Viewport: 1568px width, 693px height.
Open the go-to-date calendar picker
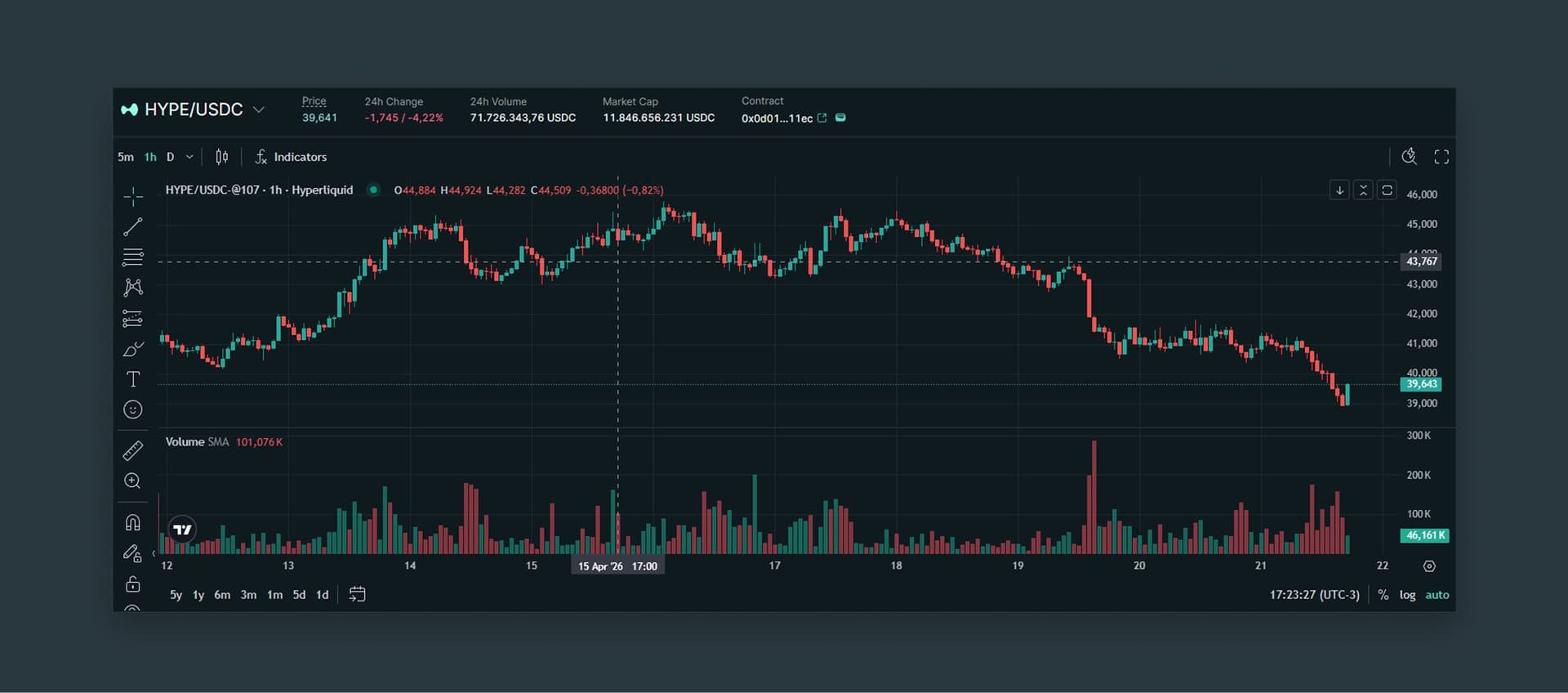(x=357, y=594)
